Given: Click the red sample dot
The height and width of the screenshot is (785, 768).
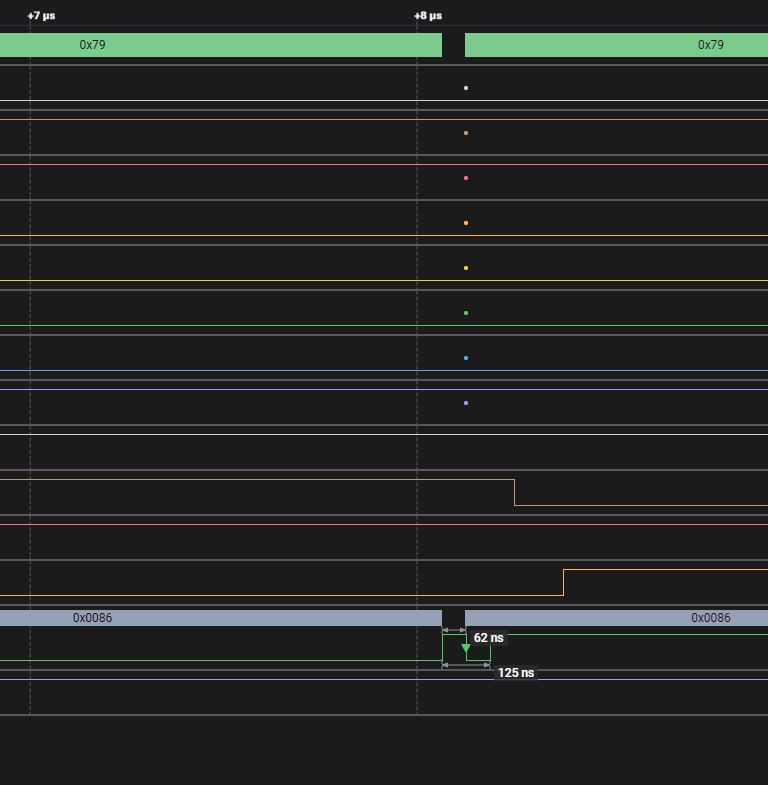Looking at the screenshot, I should pyautogui.click(x=466, y=178).
